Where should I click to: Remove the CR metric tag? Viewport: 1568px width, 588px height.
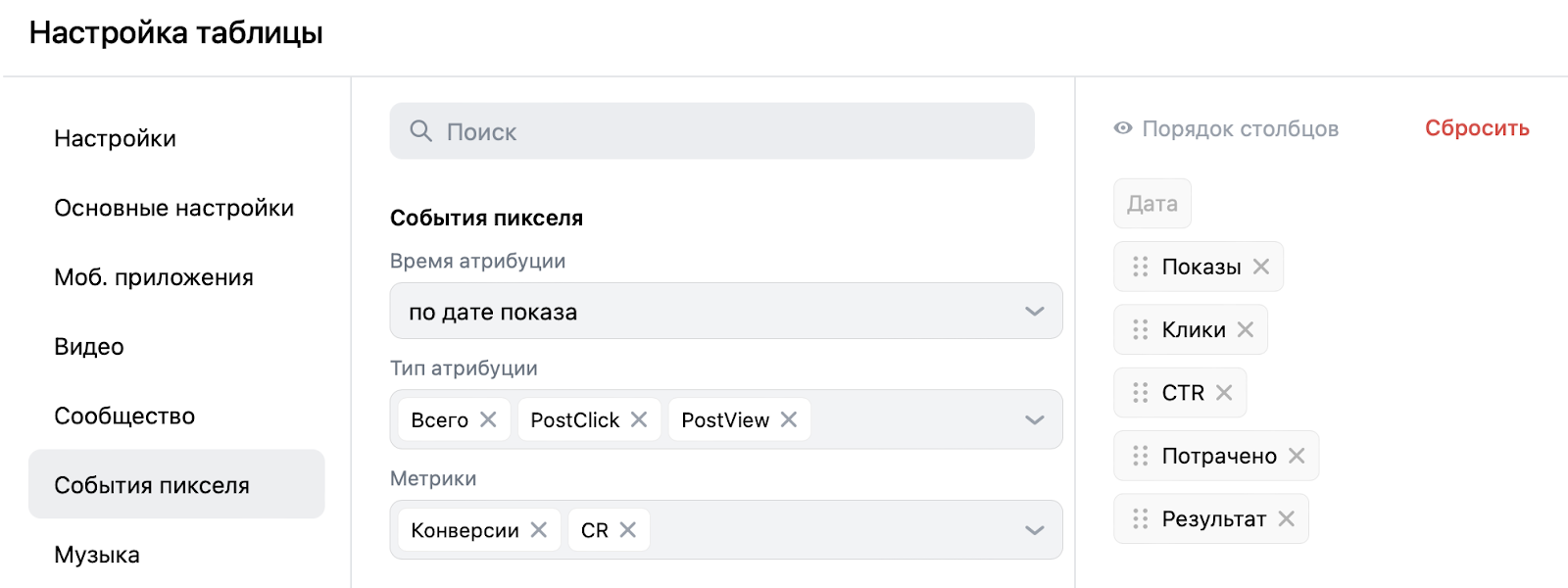[628, 529]
